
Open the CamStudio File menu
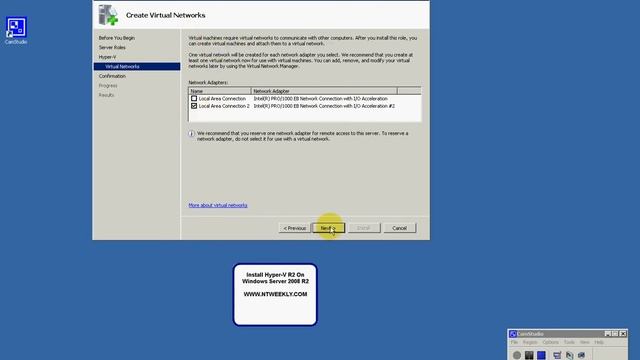tap(514, 342)
